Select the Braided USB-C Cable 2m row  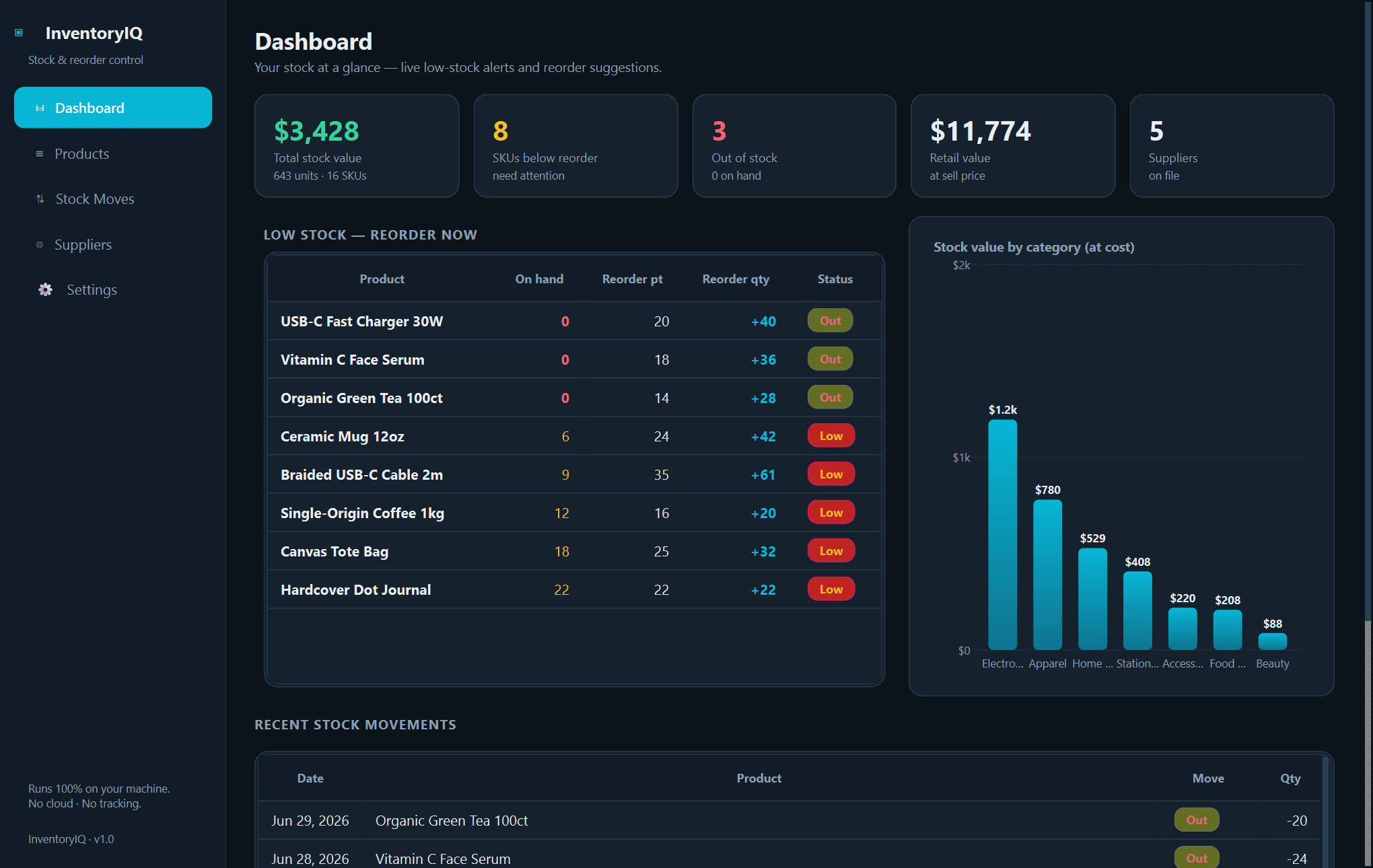pos(574,474)
